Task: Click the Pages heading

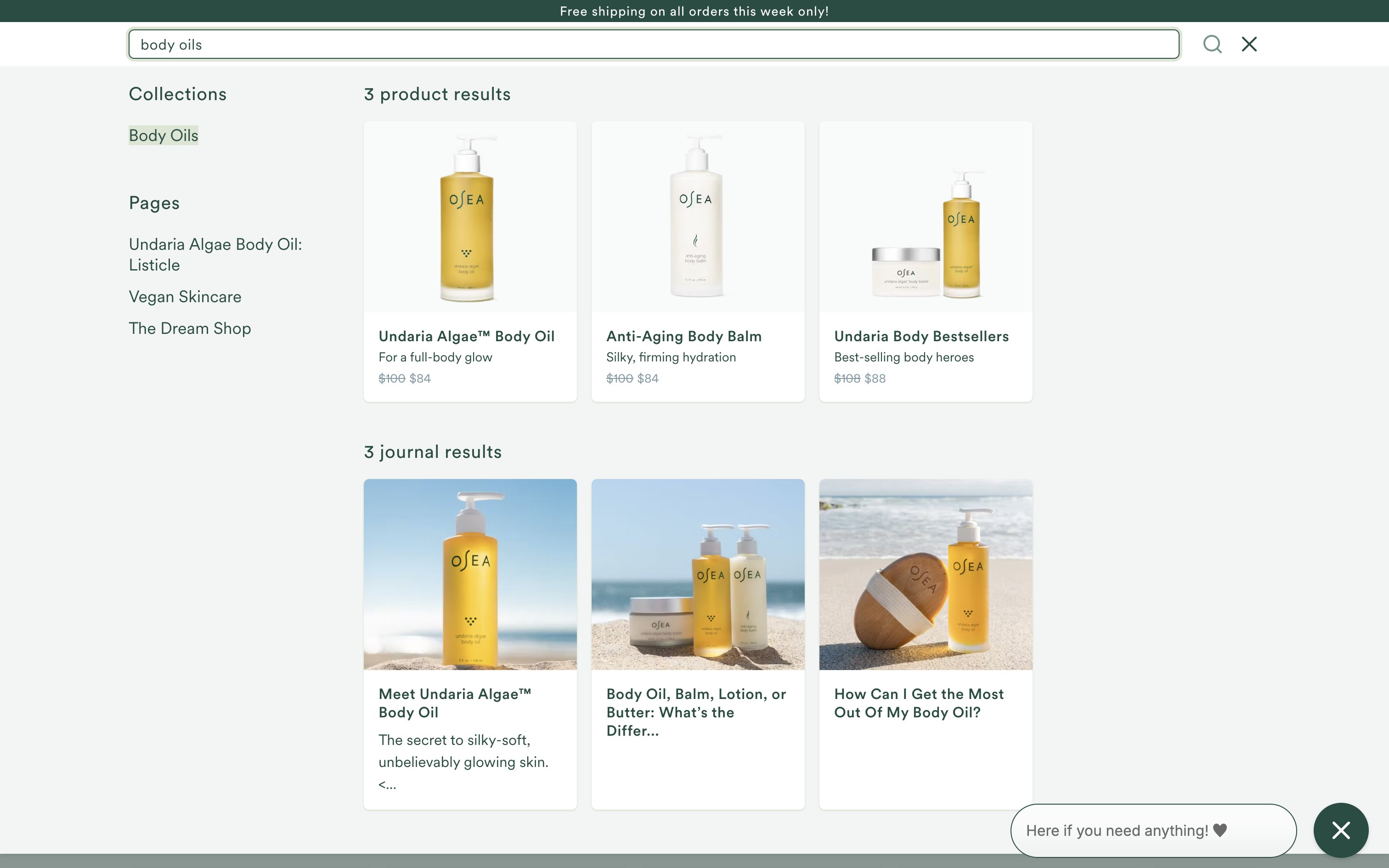Action: pos(154,203)
